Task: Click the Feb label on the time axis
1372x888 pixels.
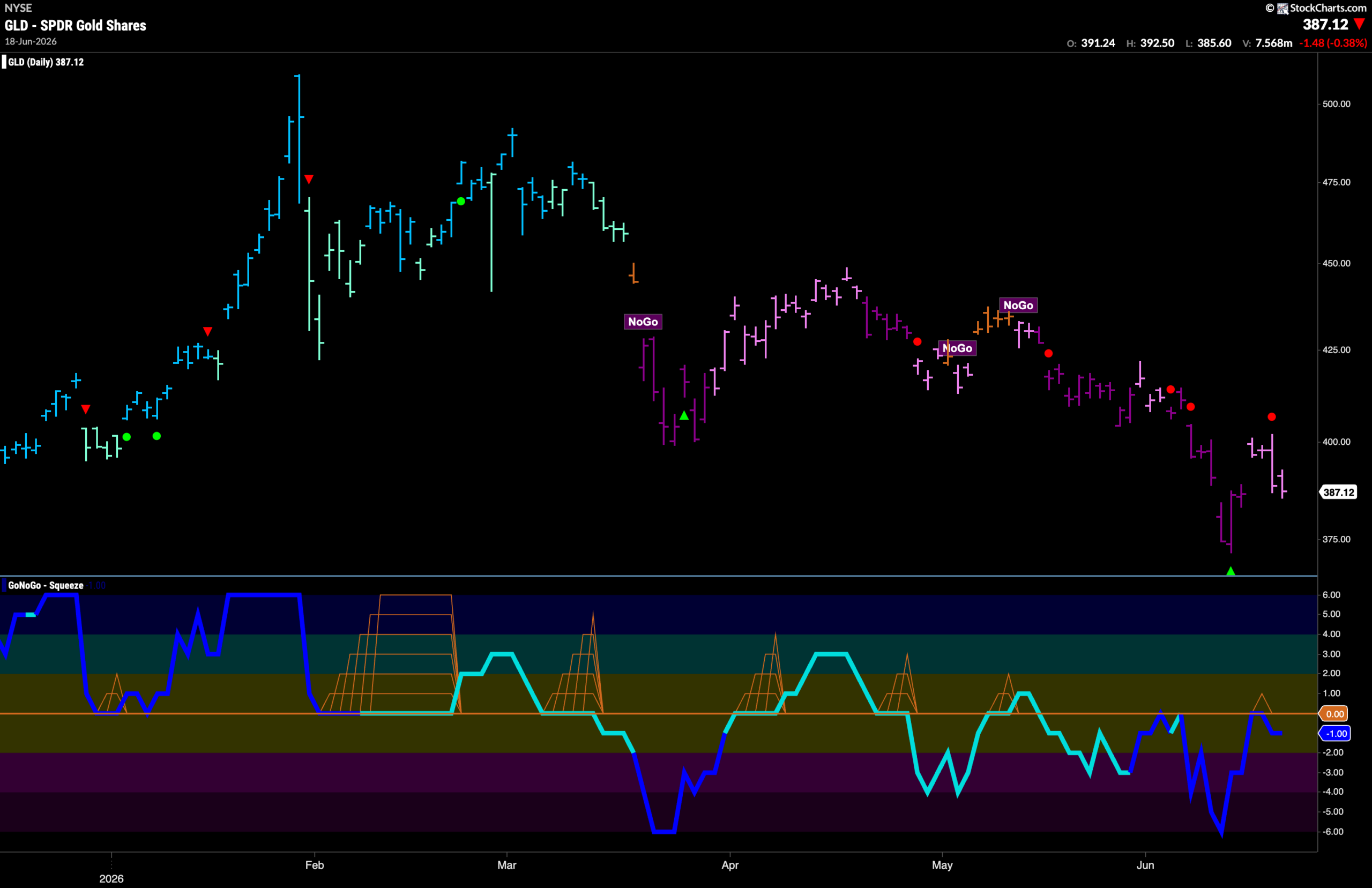Action: coord(315,865)
